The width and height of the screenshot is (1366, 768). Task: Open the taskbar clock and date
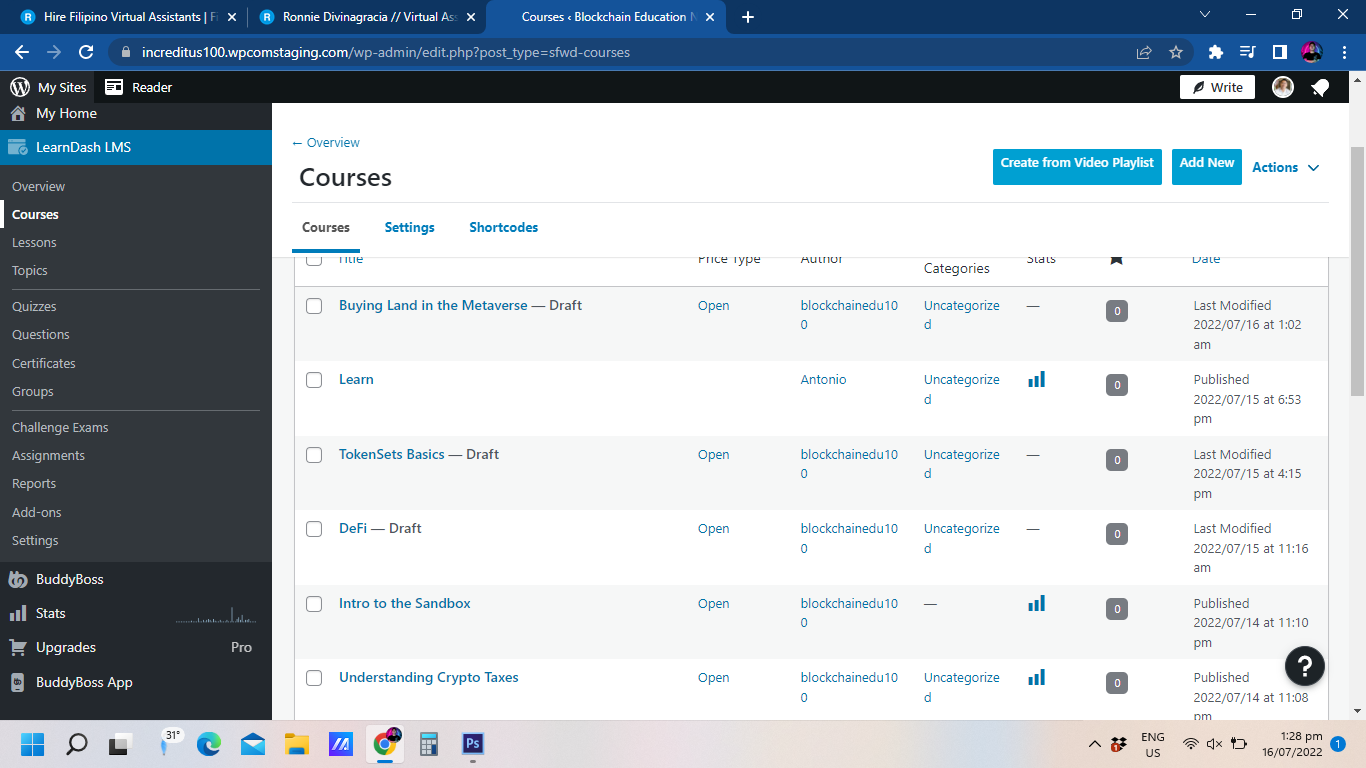pos(1292,744)
